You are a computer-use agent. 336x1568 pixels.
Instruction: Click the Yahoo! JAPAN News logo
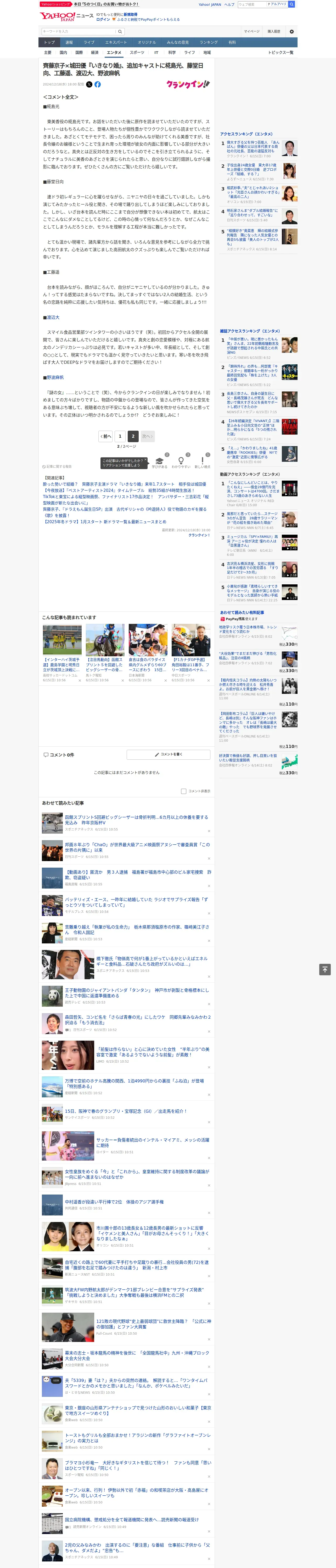point(66,16)
